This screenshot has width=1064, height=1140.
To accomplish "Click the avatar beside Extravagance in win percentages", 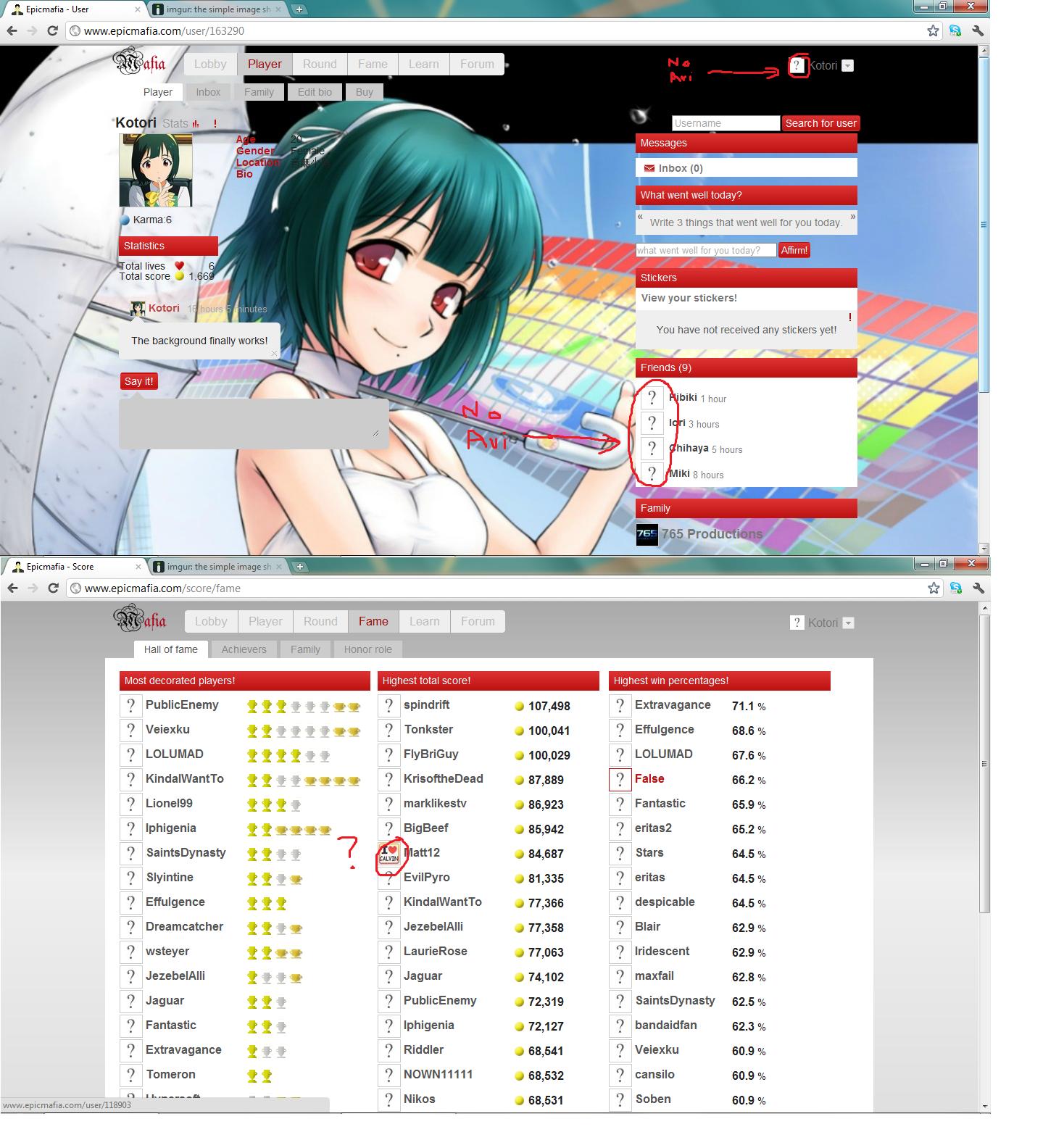I will coord(620,705).
